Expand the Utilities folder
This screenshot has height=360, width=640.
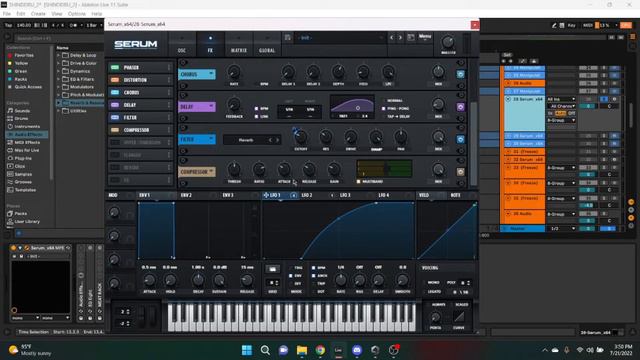[x=58, y=111]
